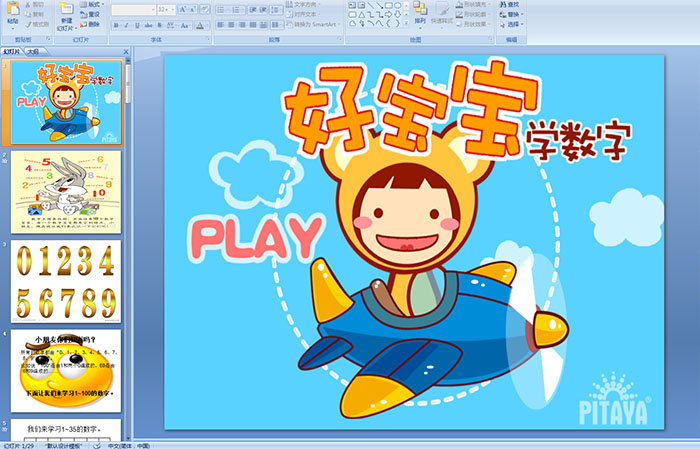The height and width of the screenshot is (449, 700).
Task: Center the paragraph text
Action: pos(231,25)
